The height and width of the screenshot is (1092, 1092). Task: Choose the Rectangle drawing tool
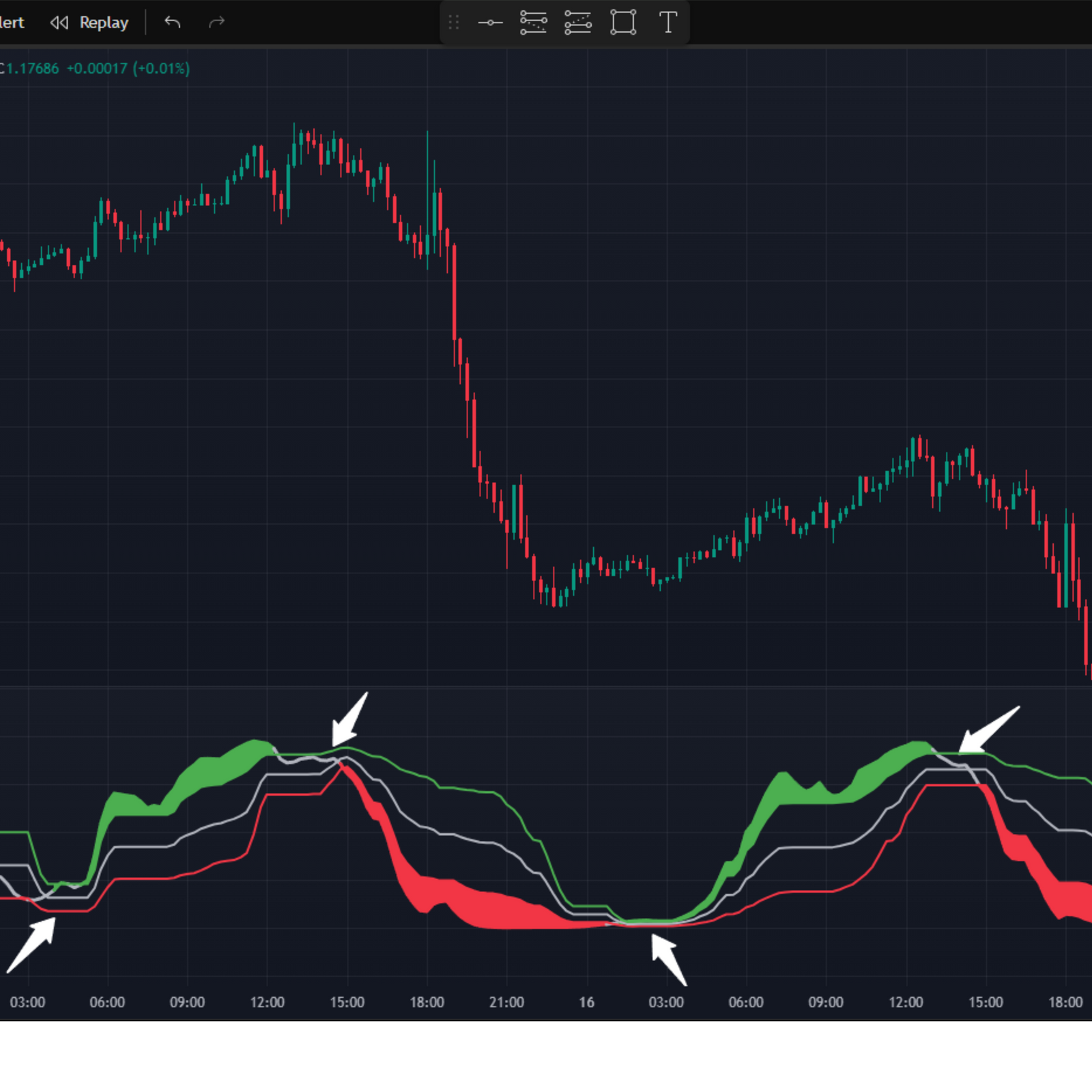[623, 23]
